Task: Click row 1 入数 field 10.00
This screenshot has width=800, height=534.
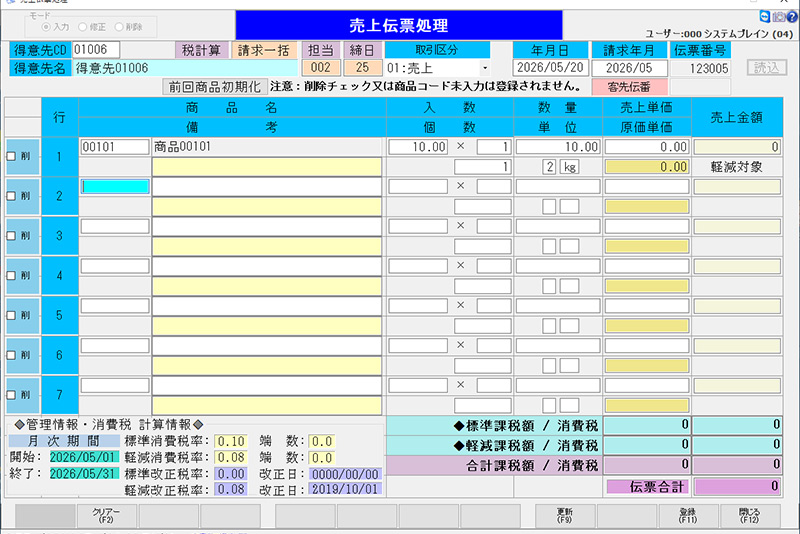Action: pyautogui.click(x=418, y=147)
